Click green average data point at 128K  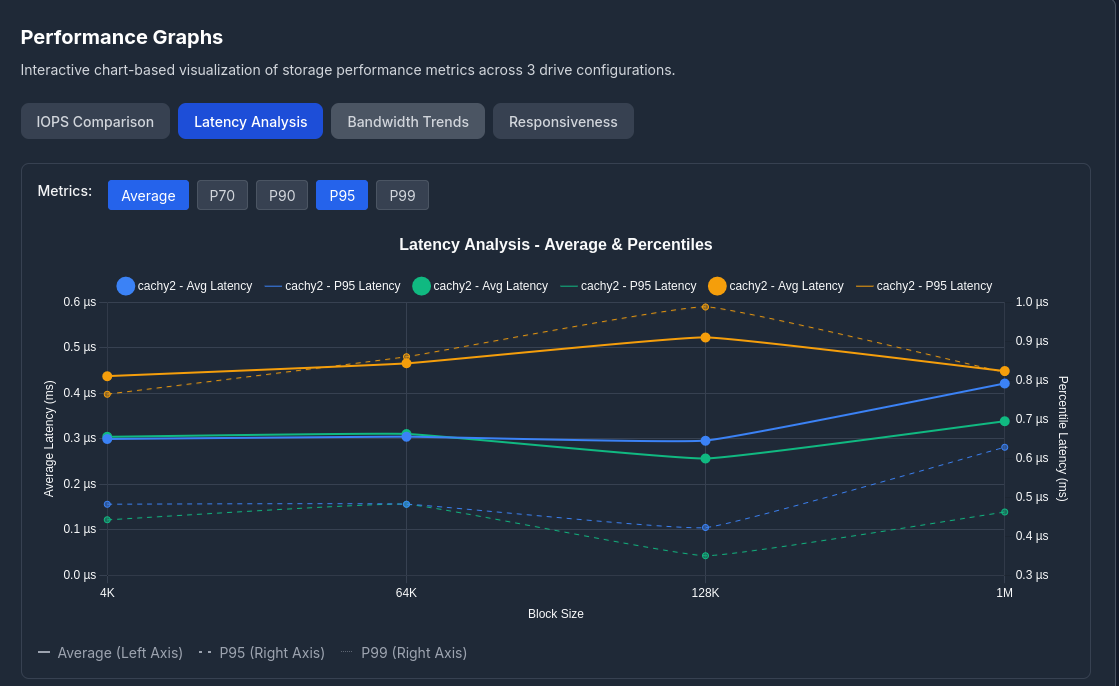(705, 458)
